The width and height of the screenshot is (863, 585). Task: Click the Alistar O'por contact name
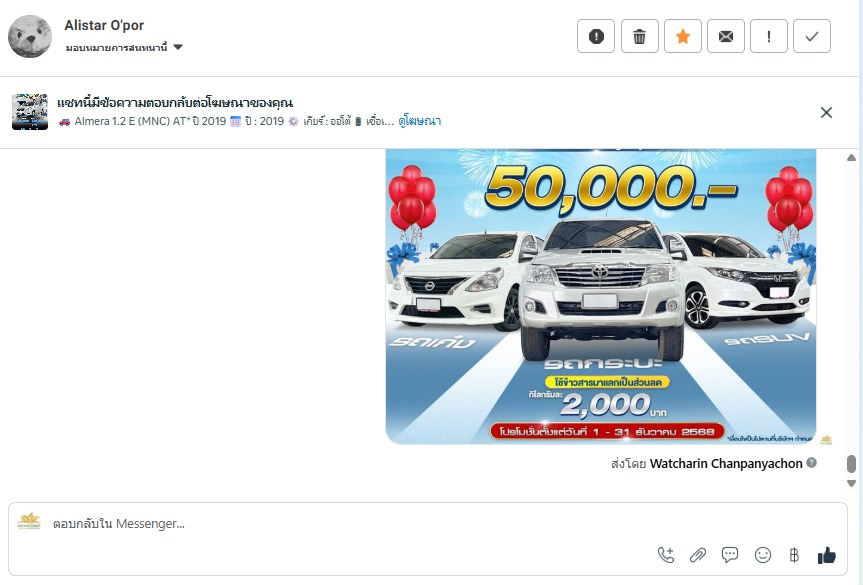point(104,25)
